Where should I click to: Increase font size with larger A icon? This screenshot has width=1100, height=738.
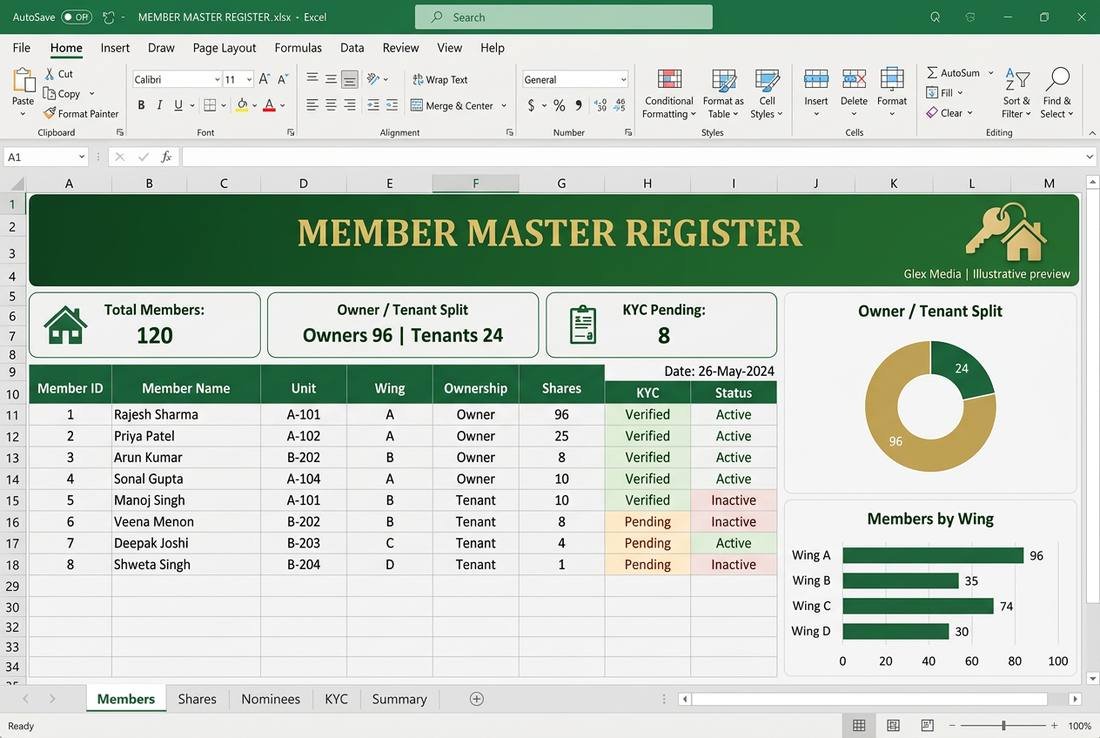pyautogui.click(x=264, y=79)
